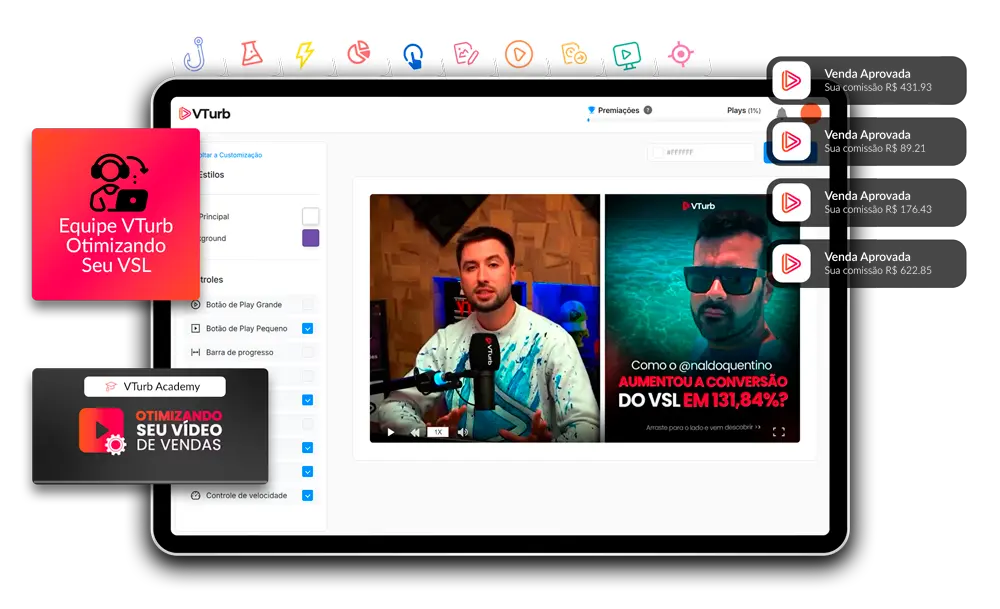The height and width of the screenshot is (609, 1000).
Task: Click play icon on R$ 89.21 notification
Action: point(791,142)
